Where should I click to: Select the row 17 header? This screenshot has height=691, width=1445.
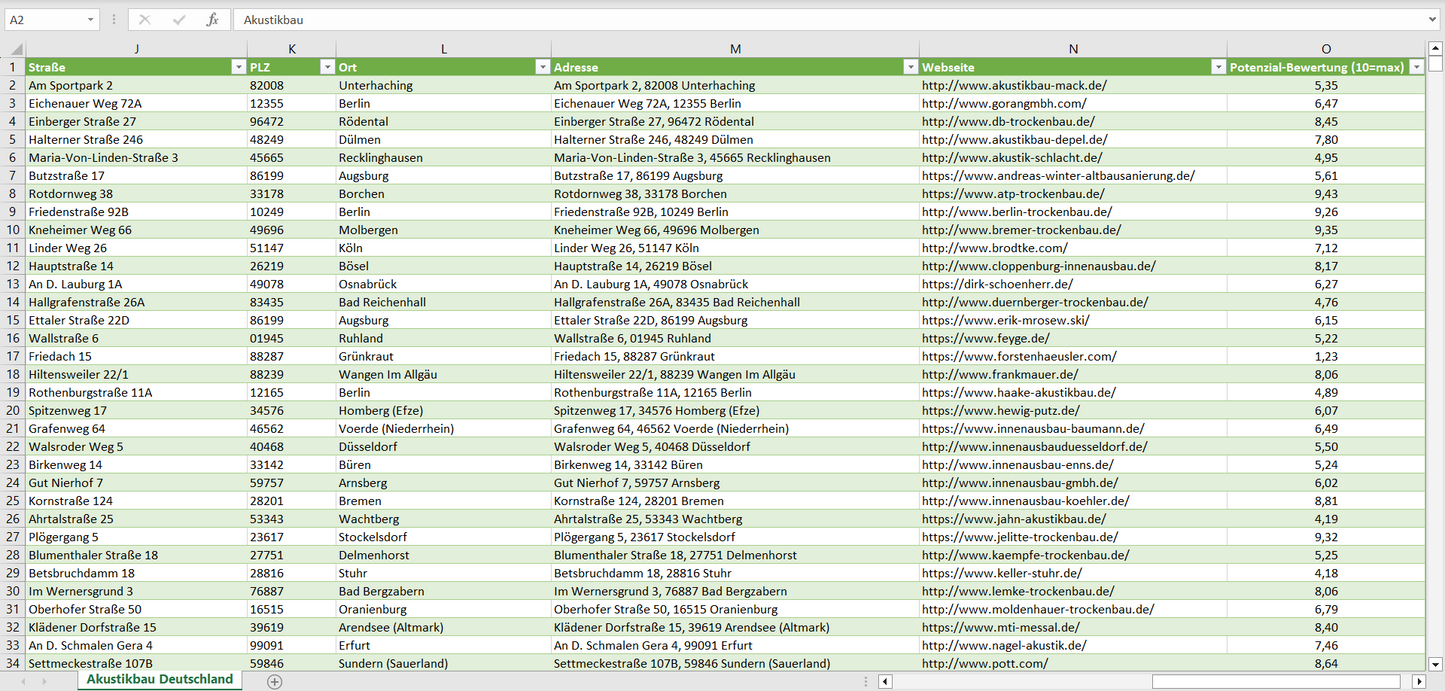coord(13,356)
